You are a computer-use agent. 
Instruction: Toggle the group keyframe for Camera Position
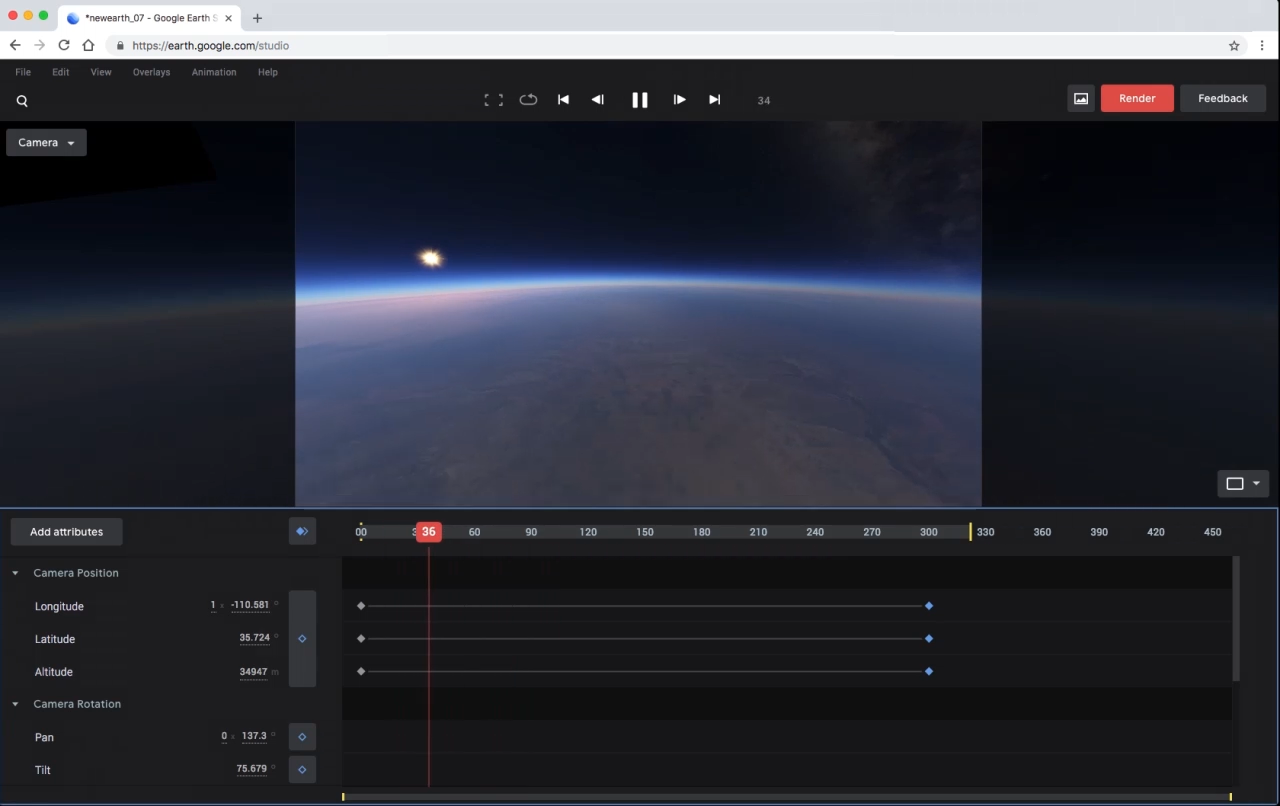[302, 638]
